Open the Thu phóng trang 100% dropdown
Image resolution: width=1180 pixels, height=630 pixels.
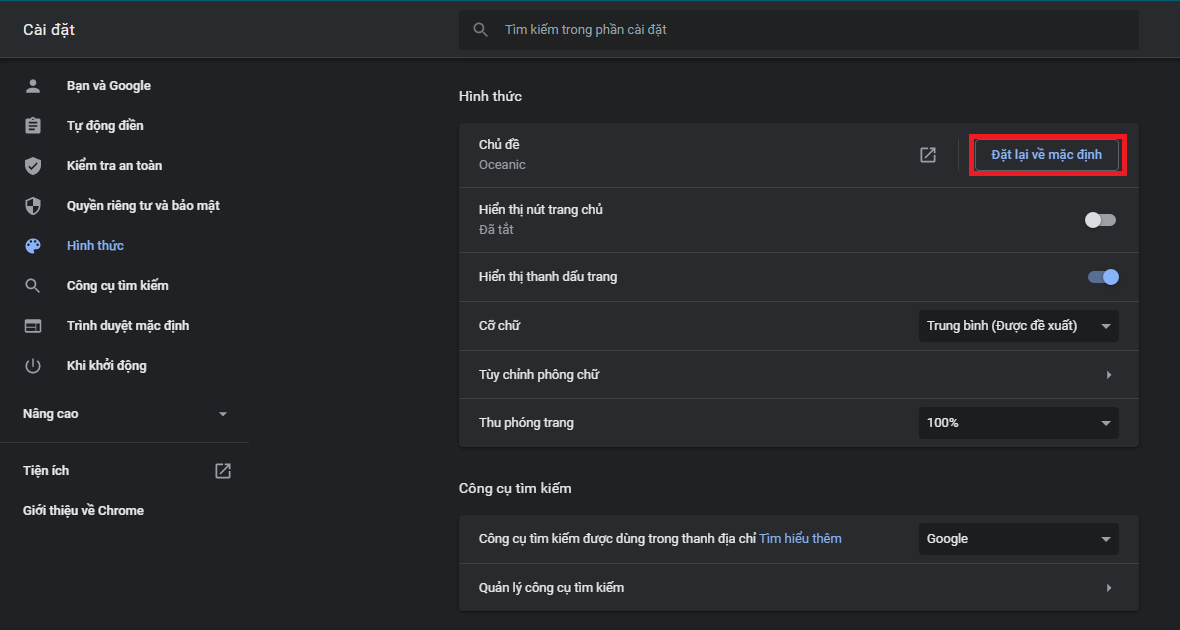click(1018, 423)
